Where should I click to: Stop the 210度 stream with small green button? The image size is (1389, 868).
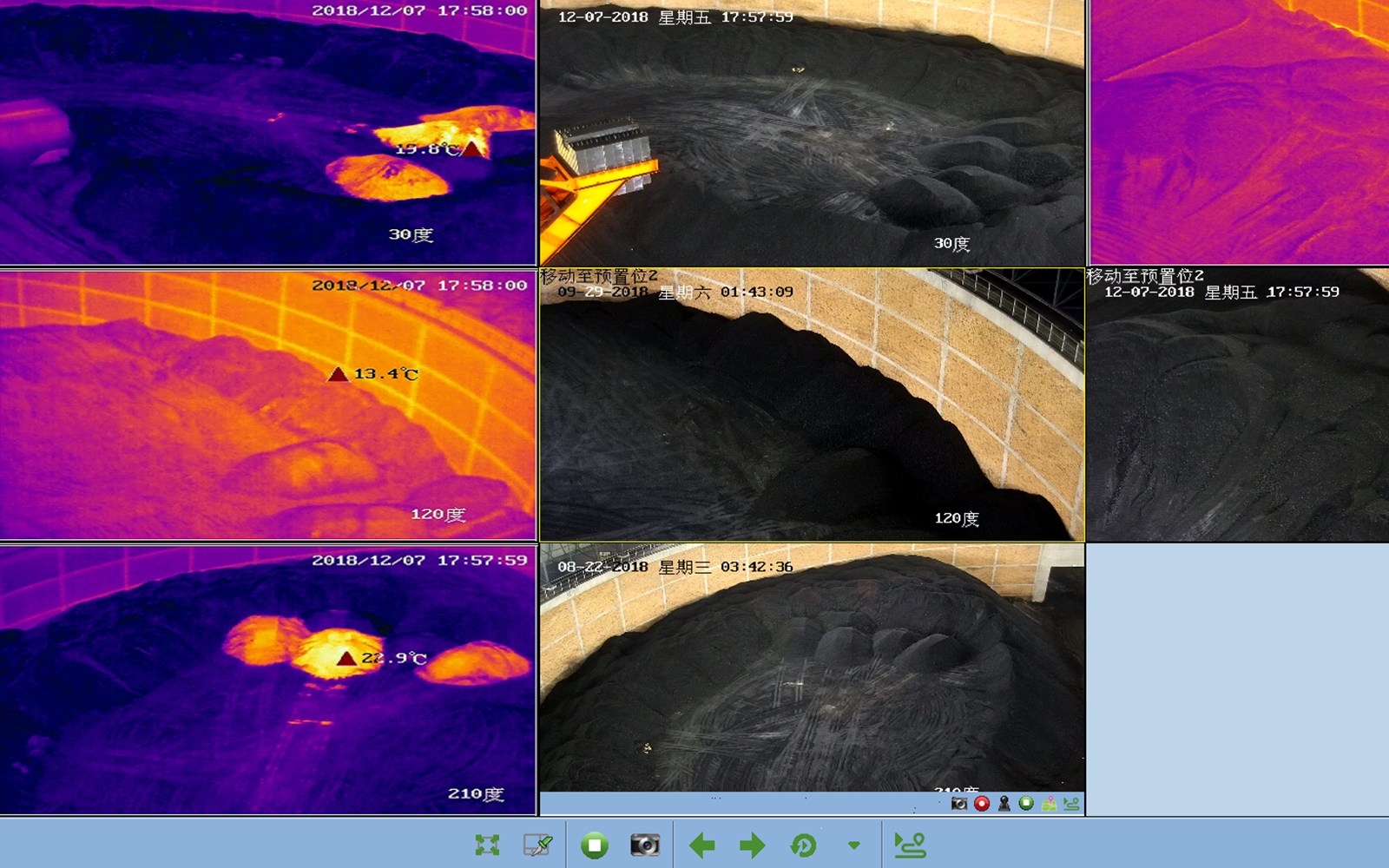tap(1026, 804)
